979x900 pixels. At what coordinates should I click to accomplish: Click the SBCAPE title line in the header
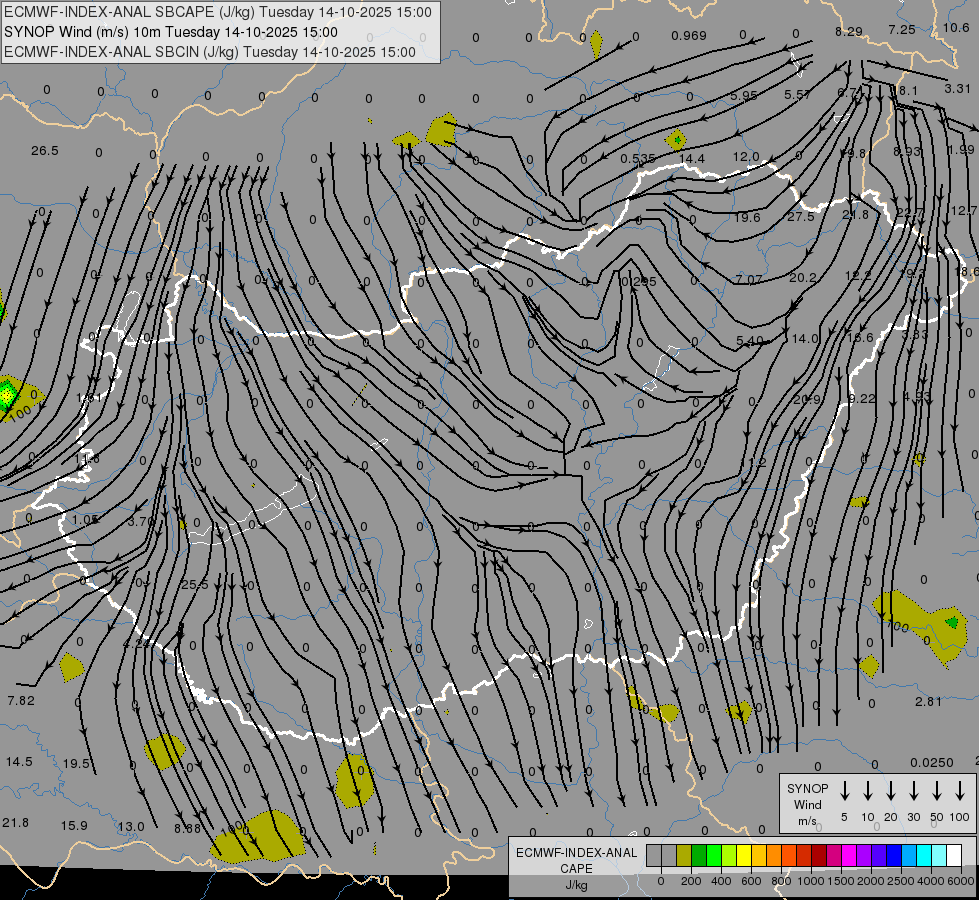click(x=217, y=12)
